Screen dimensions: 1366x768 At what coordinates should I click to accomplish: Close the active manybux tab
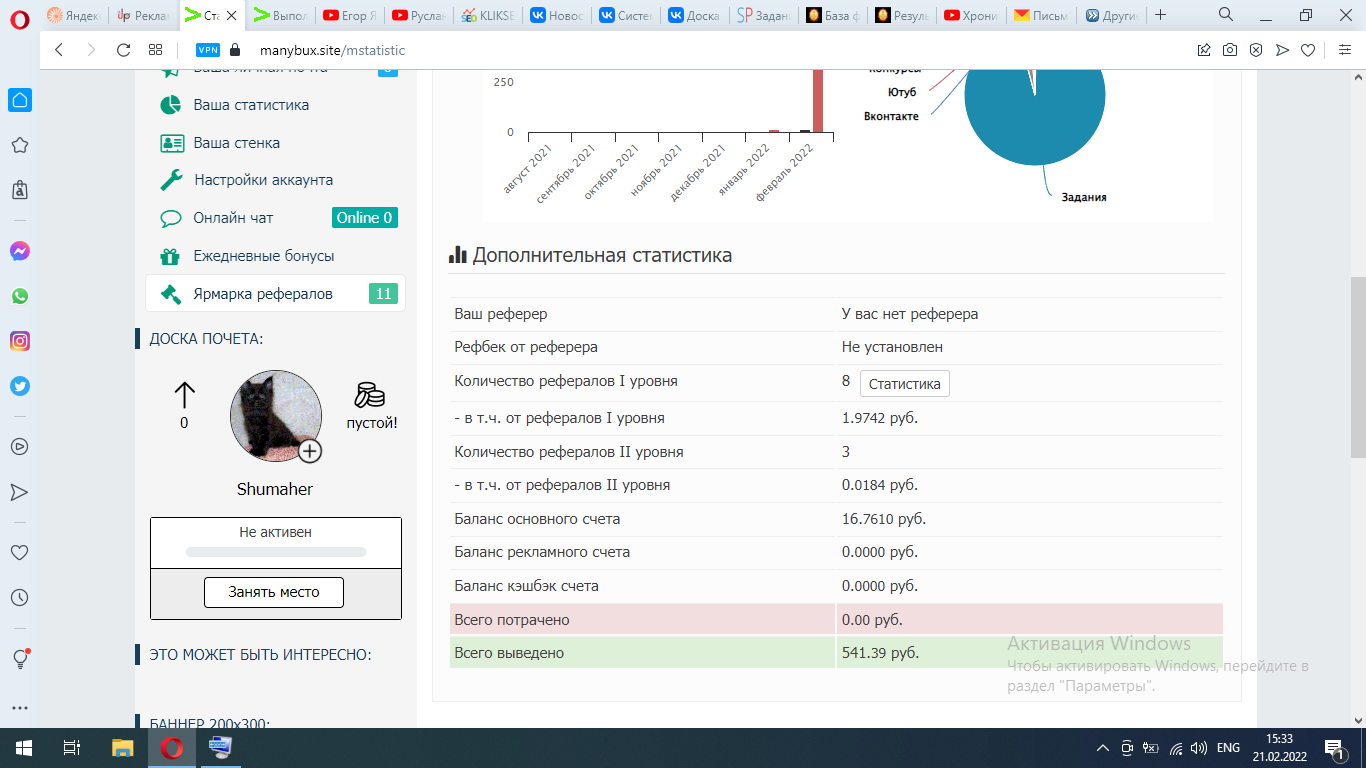coord(231,16)
